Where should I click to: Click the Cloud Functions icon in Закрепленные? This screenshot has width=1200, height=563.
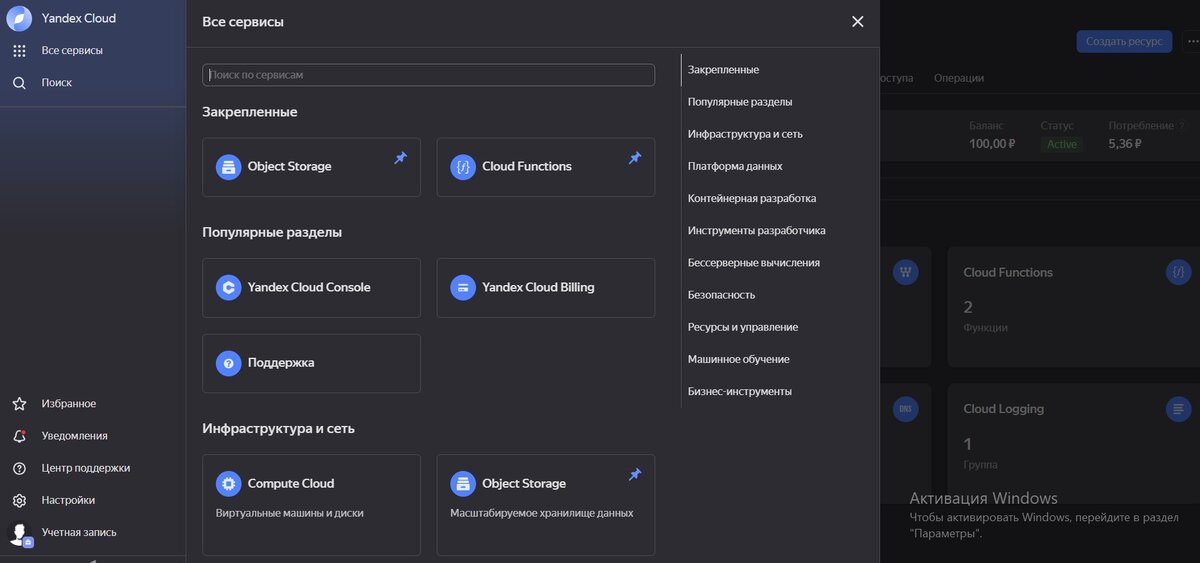pos(463,167)
